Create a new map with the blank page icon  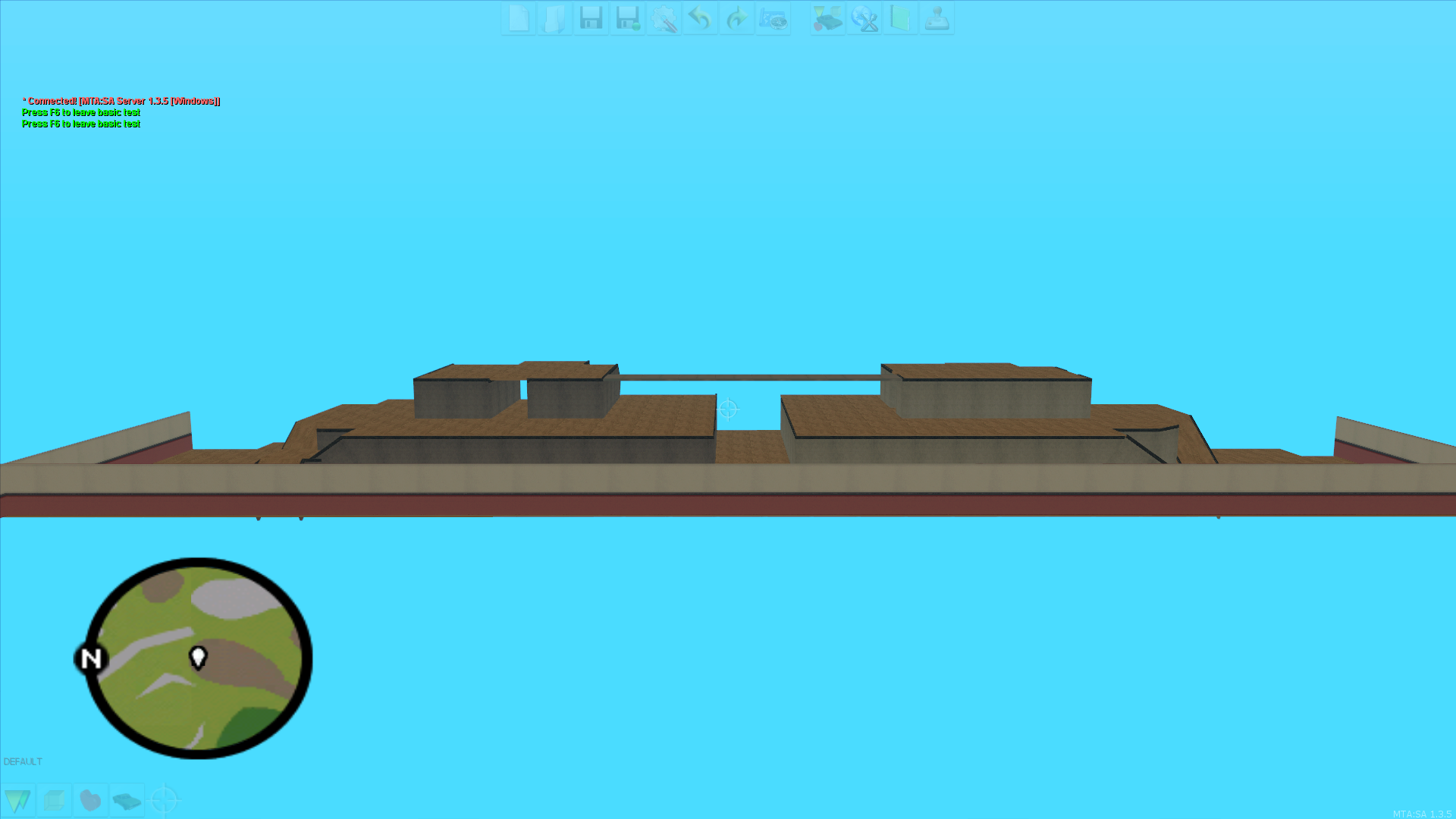pyautogui.click(x=519, y=18)
